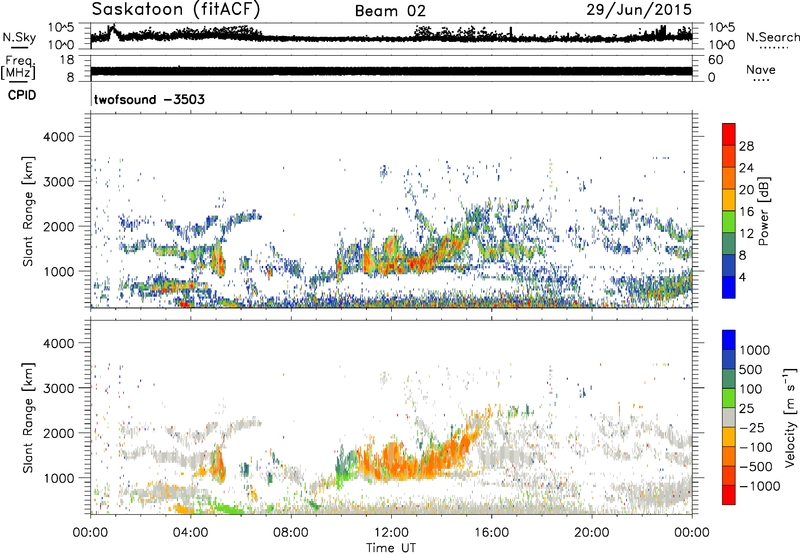Click the '-1000' velocity colorbar tick

coord(760,486)
